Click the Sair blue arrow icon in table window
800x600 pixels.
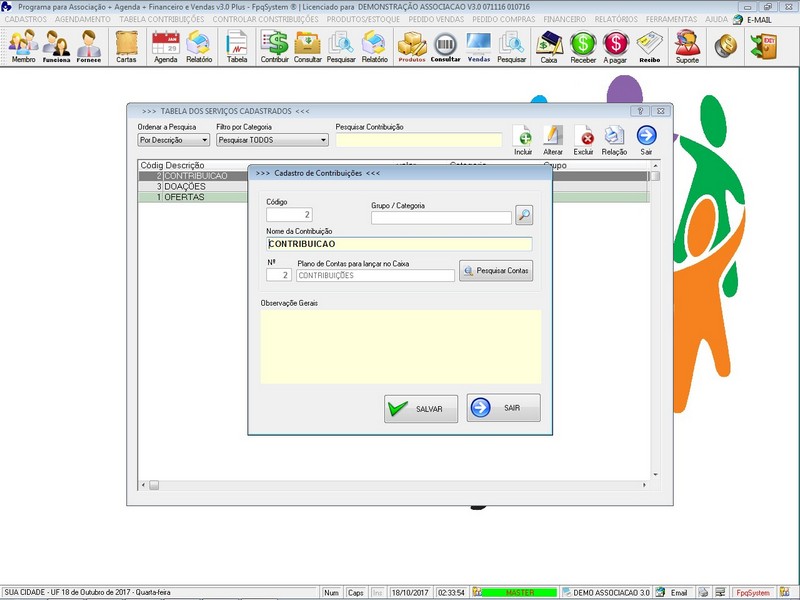(646, 140)
